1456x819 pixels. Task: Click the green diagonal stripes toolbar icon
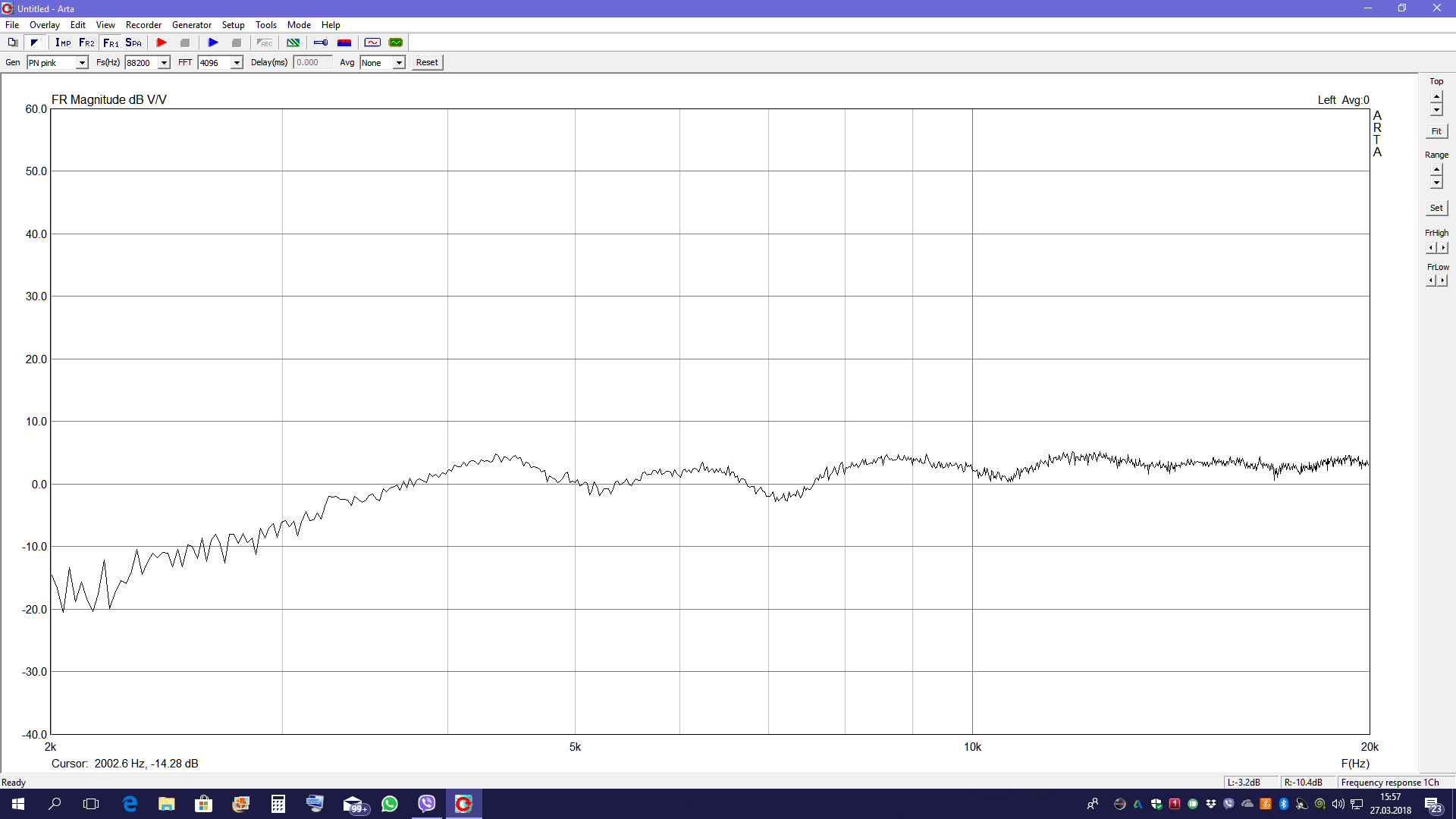[293, 42]
